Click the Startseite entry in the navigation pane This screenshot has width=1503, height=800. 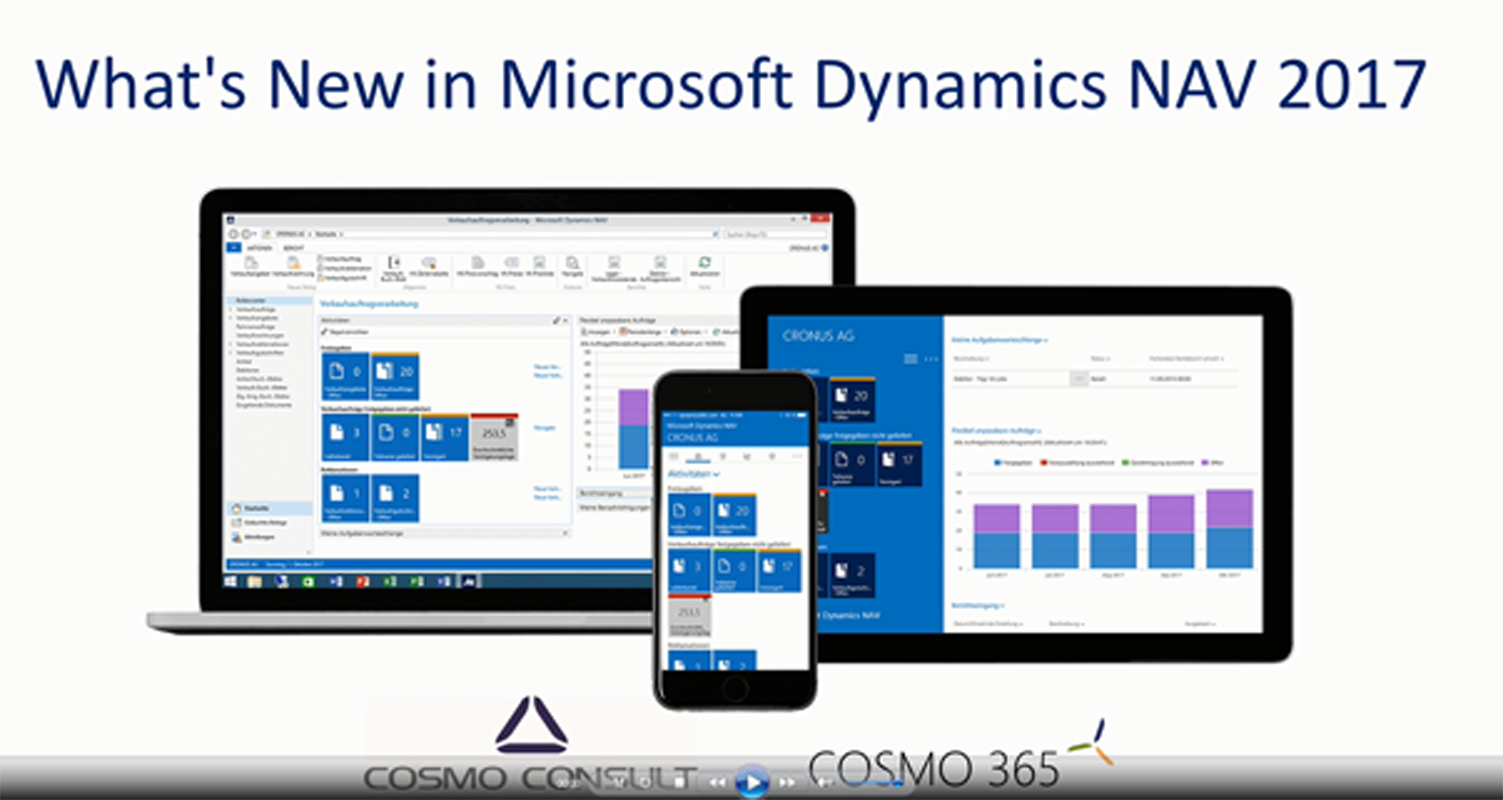tap(264, 509)
